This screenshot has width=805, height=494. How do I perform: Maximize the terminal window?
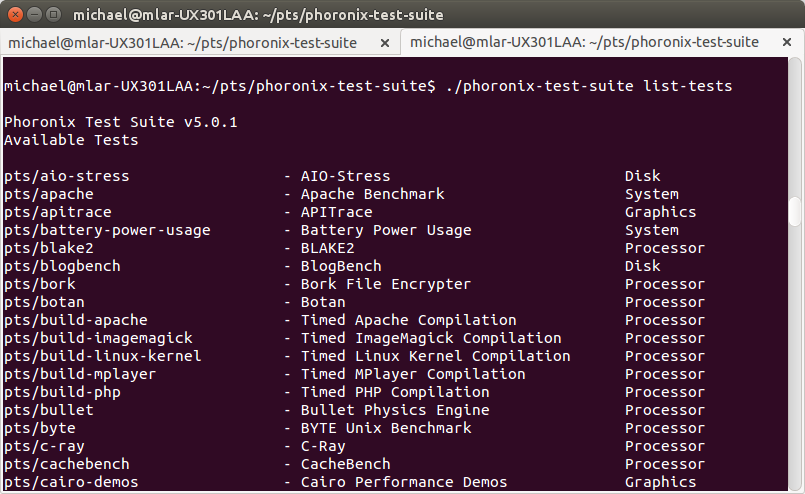tap(53, 14)
